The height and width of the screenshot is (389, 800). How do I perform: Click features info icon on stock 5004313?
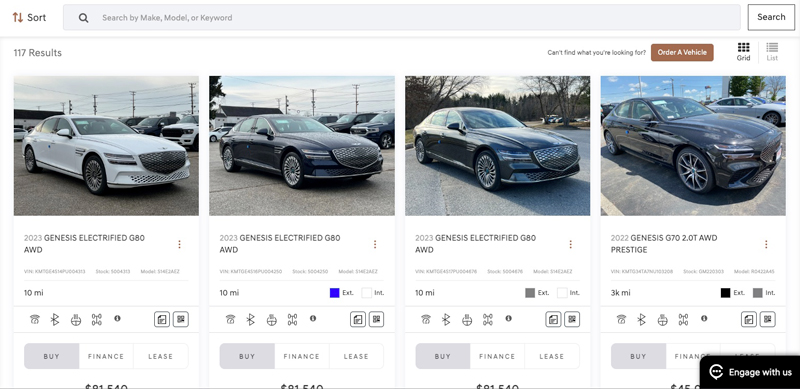pyautogui.click(x=117, y=318)
